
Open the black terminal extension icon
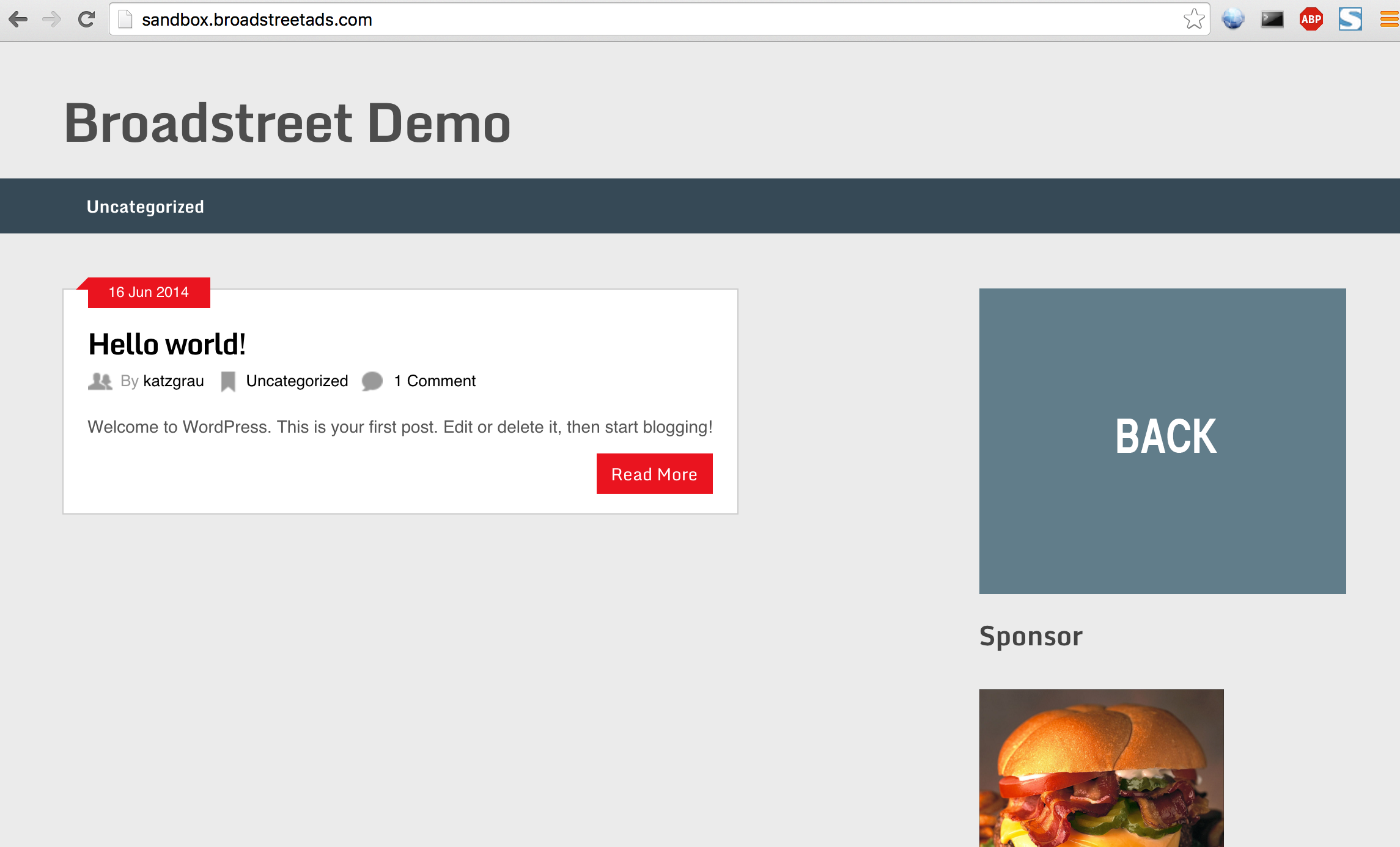point(1272,20)
